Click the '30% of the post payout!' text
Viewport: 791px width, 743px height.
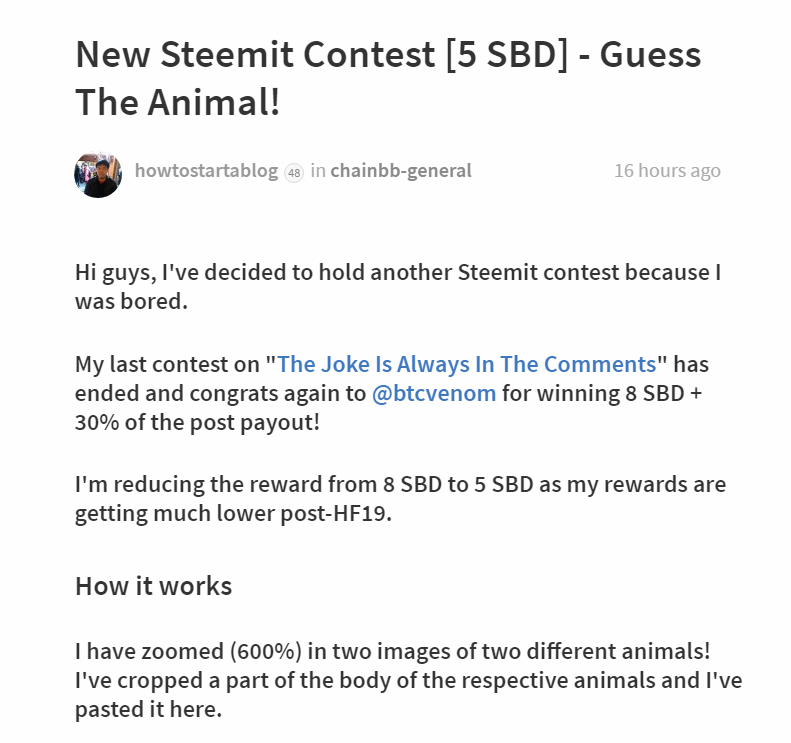[197, 422]
